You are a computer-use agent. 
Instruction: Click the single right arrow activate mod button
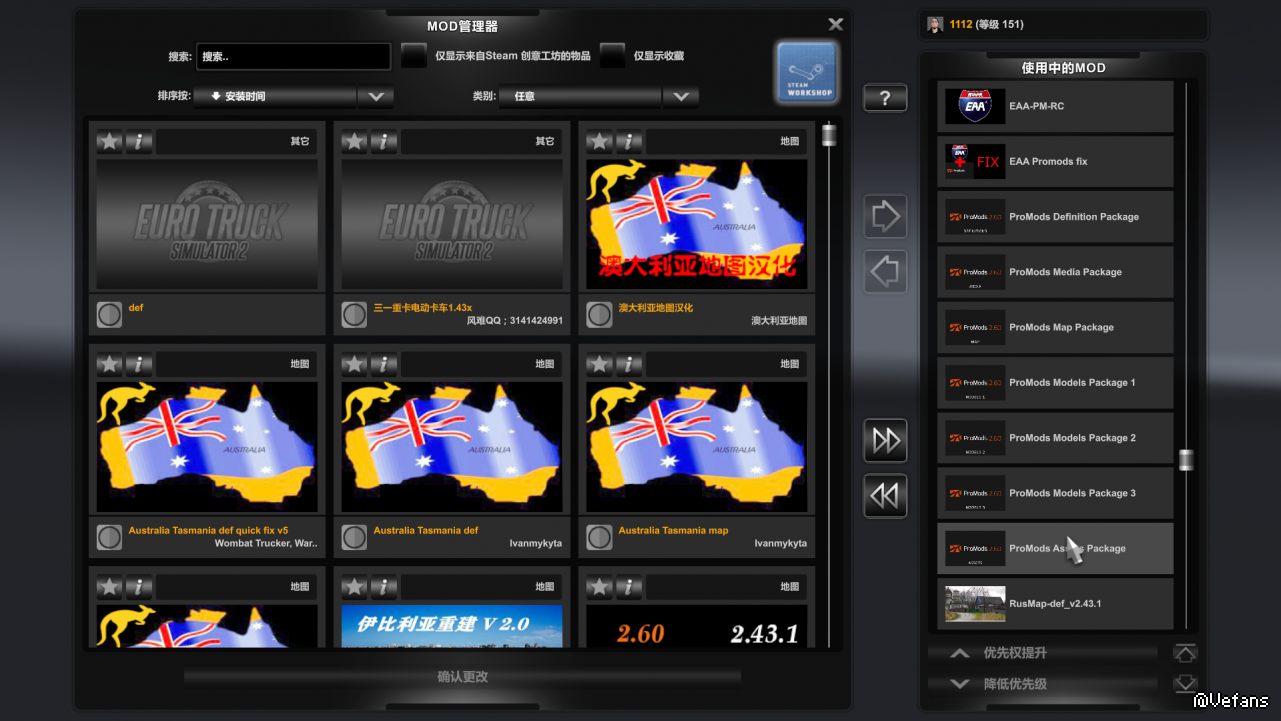(x=885, y=216)
